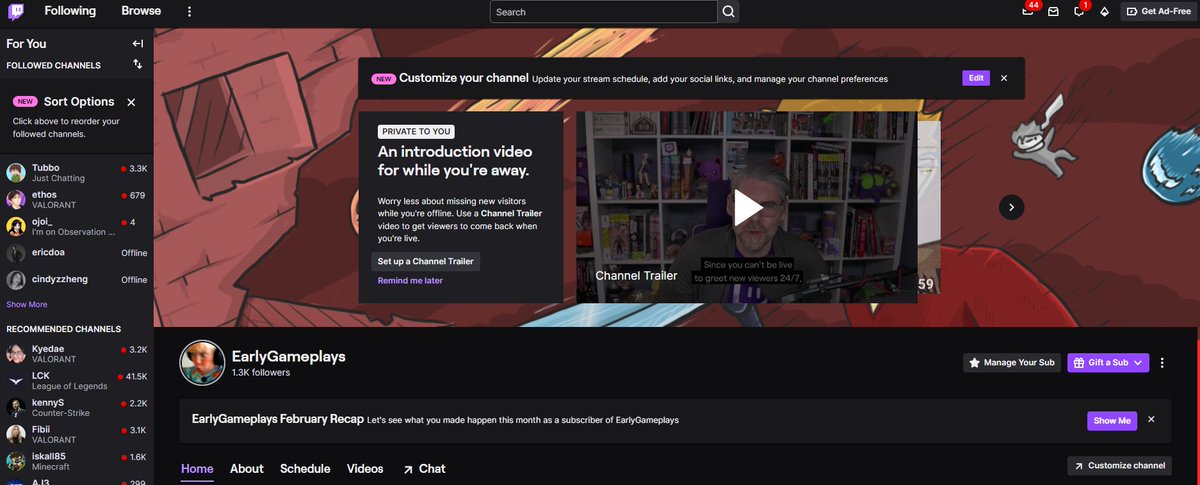Image resolution: width=1200 pixels, height=485 pixels.
Task: Click the EarlyGameplays channel name
Action: tap(289, 356)
